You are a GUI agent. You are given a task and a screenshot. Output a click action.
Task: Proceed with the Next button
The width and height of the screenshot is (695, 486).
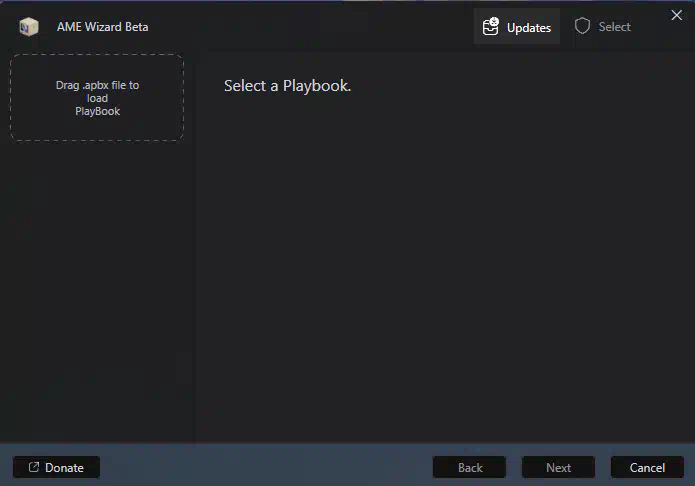pos(558,467)
